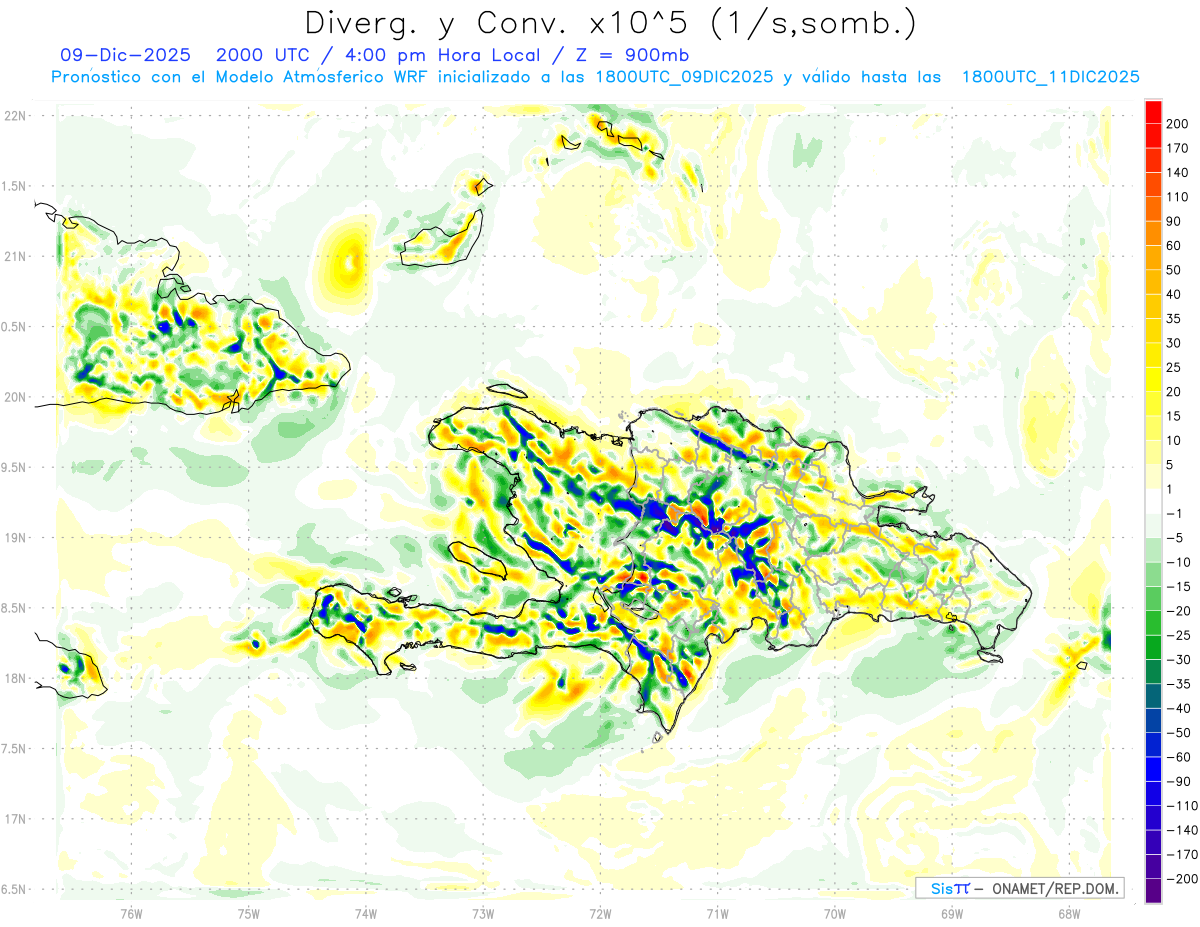Click the "18N" latitude label
Screen dimensions: 1200x927
click(15, 679)
